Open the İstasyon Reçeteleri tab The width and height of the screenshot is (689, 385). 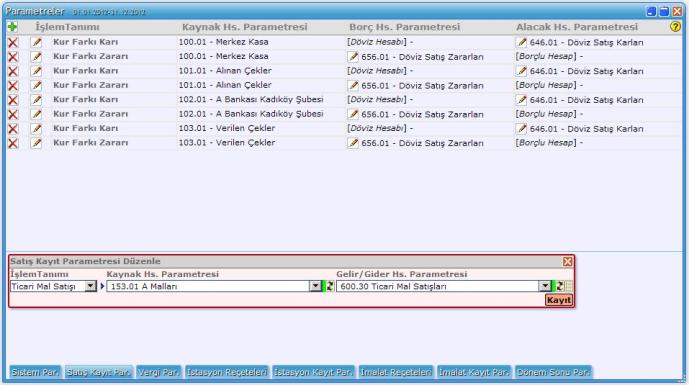(x=227, y=372)
